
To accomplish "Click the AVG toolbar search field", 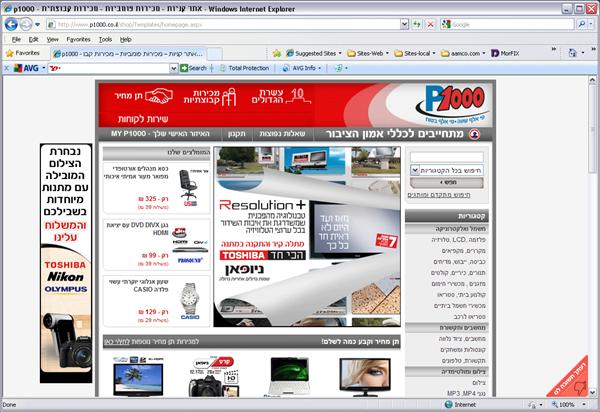I will point(108,68).
